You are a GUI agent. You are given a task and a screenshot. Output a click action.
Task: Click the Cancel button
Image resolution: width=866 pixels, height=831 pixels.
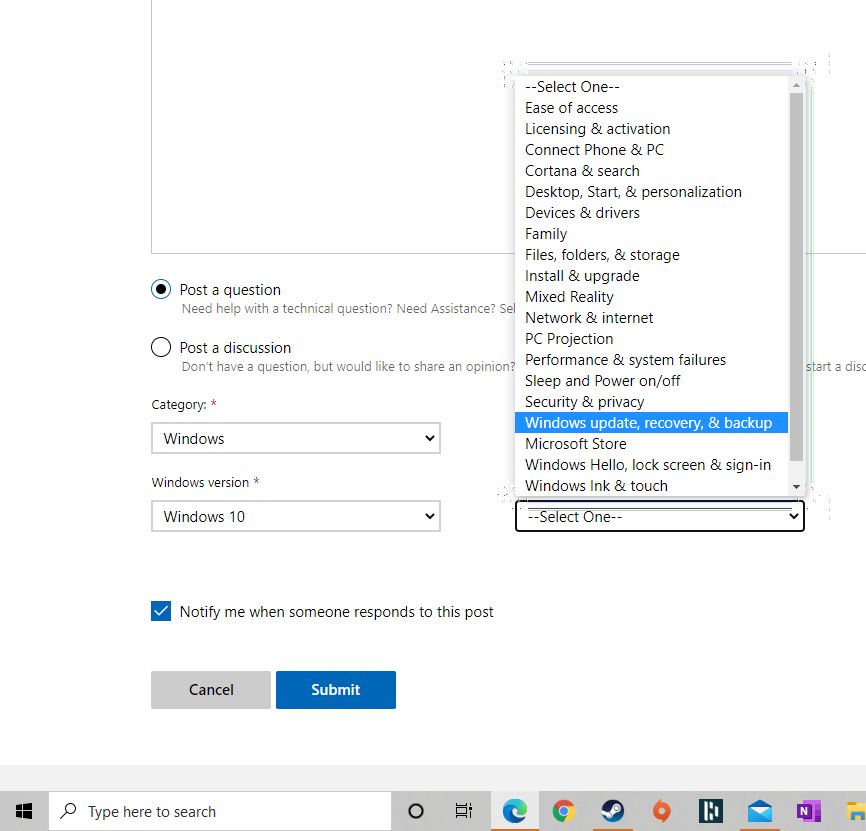click(211, 690)
